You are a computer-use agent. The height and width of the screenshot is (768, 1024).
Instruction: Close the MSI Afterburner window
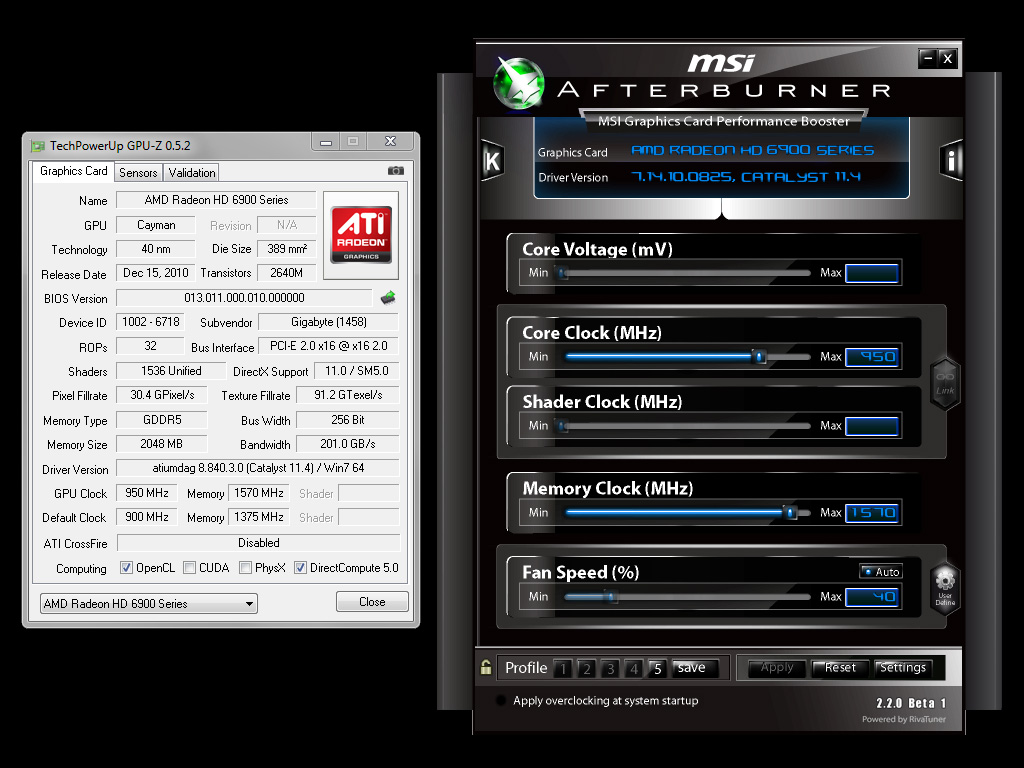pyautogui.click(x=948, y=58)
